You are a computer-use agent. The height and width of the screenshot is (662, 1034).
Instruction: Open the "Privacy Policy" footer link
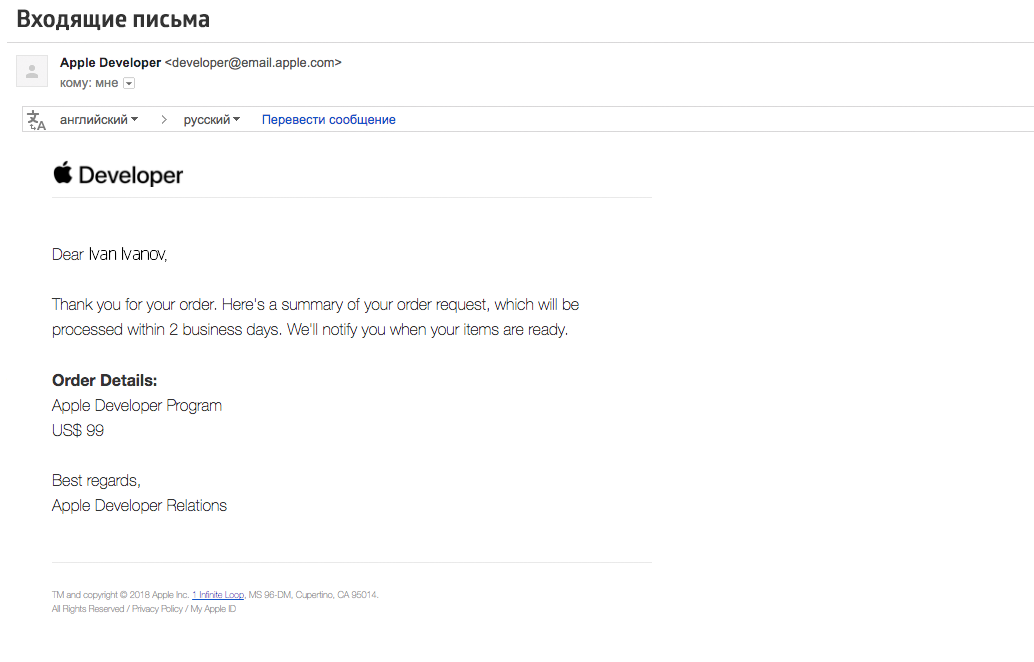[157, 609]
